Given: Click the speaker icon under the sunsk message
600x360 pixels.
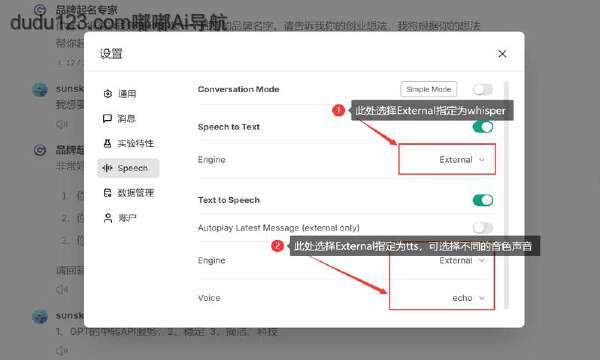Looking at the screenshot, I should pyautogui.click(x=62, y=124).
